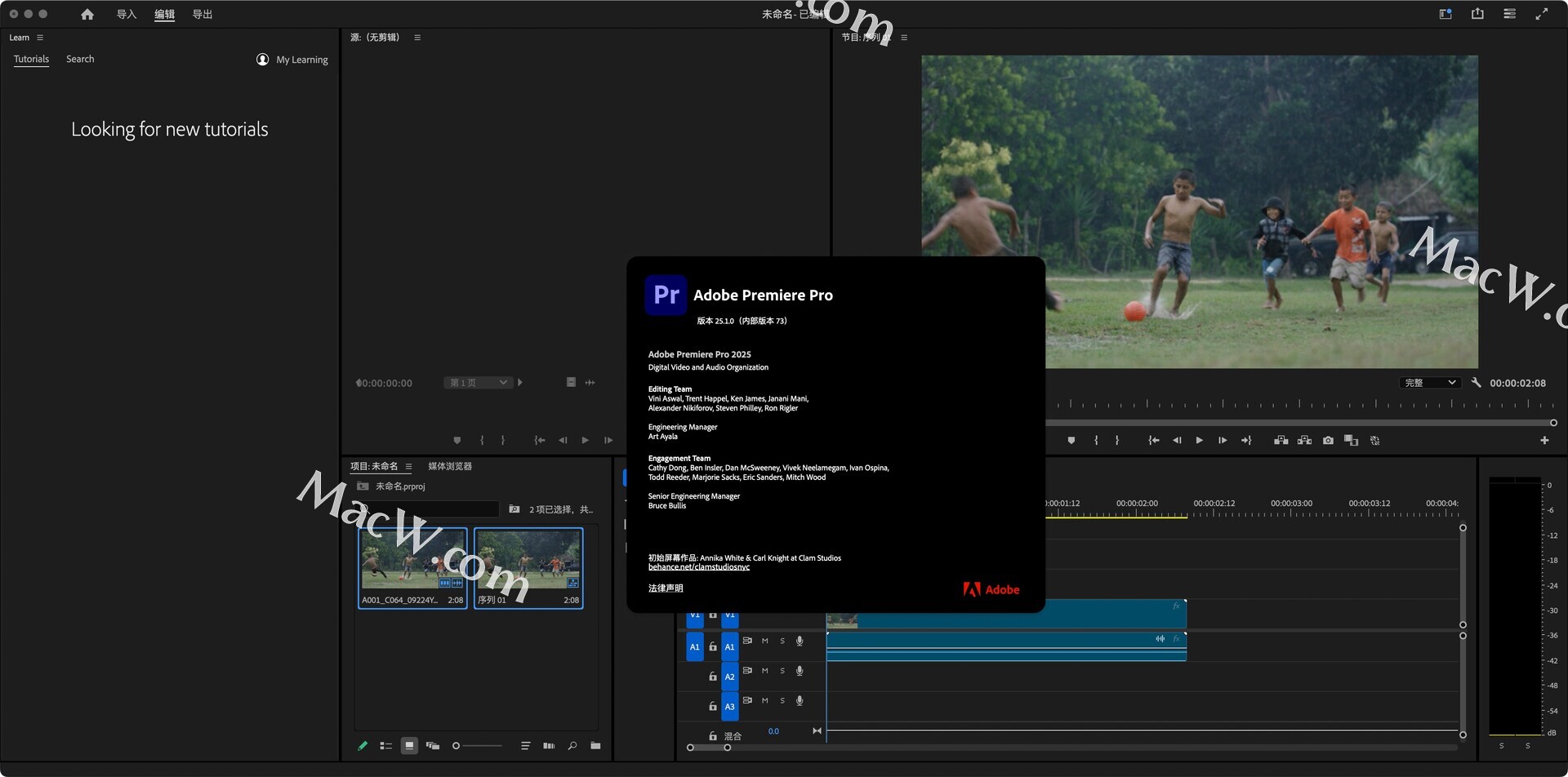
Task: Toggle full screen maximize icon
Action: 1541,14
